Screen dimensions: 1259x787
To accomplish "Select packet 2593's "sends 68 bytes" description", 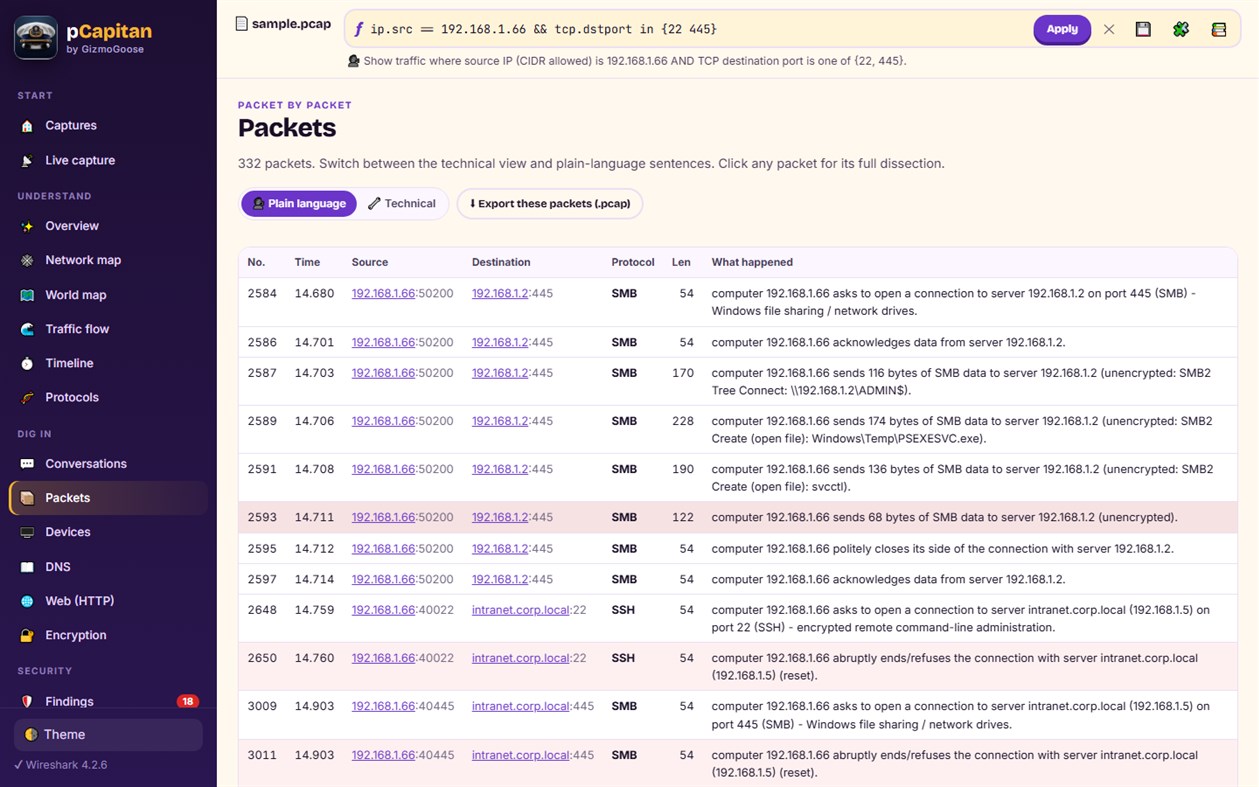I will (944, 518).
